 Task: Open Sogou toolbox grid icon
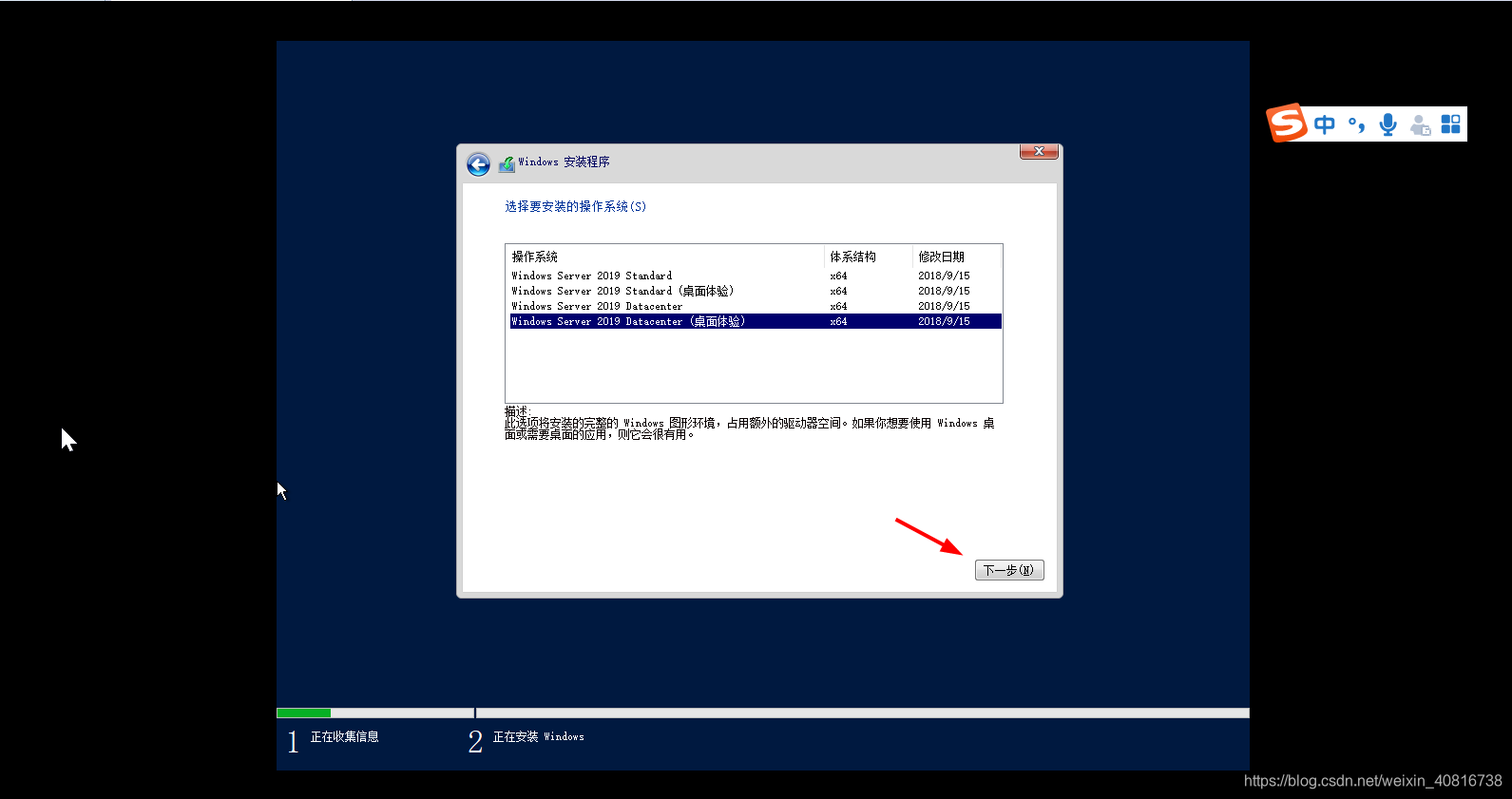[x=1451, y=124]
